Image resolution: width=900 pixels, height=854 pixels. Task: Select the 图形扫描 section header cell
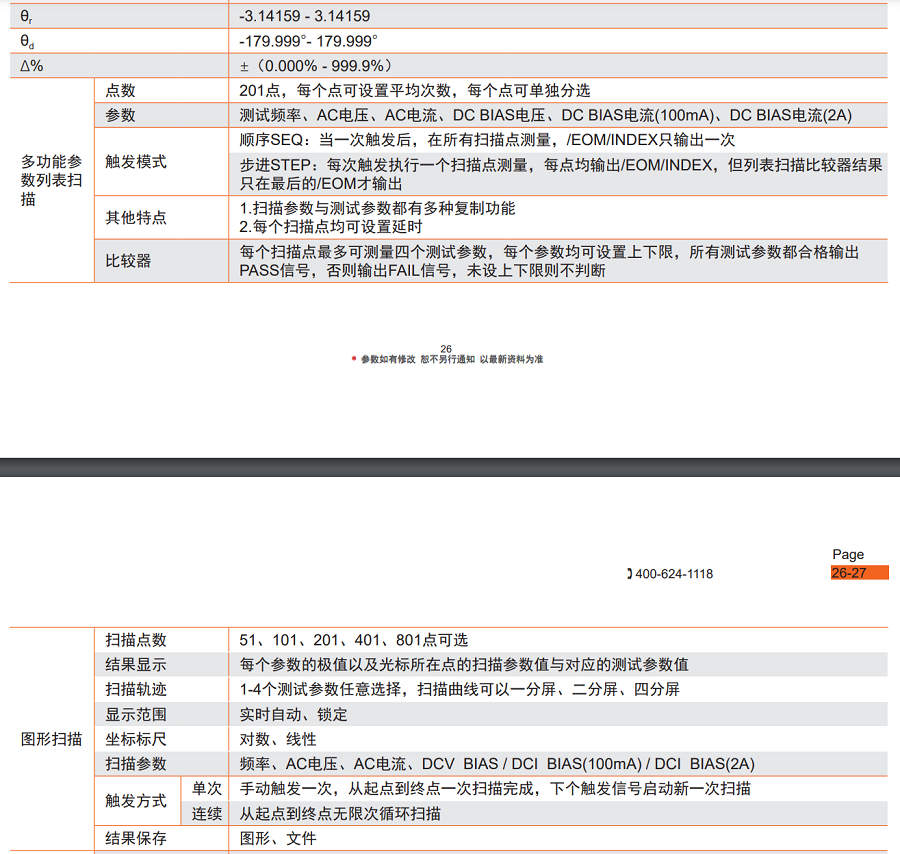51,739
